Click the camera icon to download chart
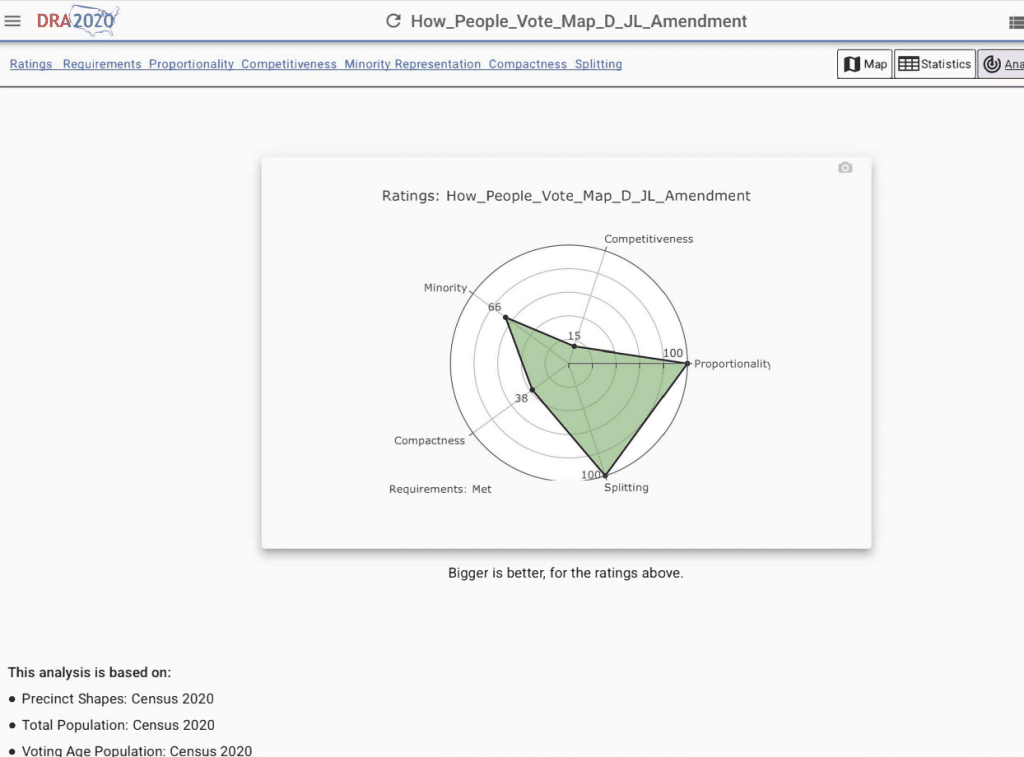The width and height of the screenshot is (1024, 757). 845,168
